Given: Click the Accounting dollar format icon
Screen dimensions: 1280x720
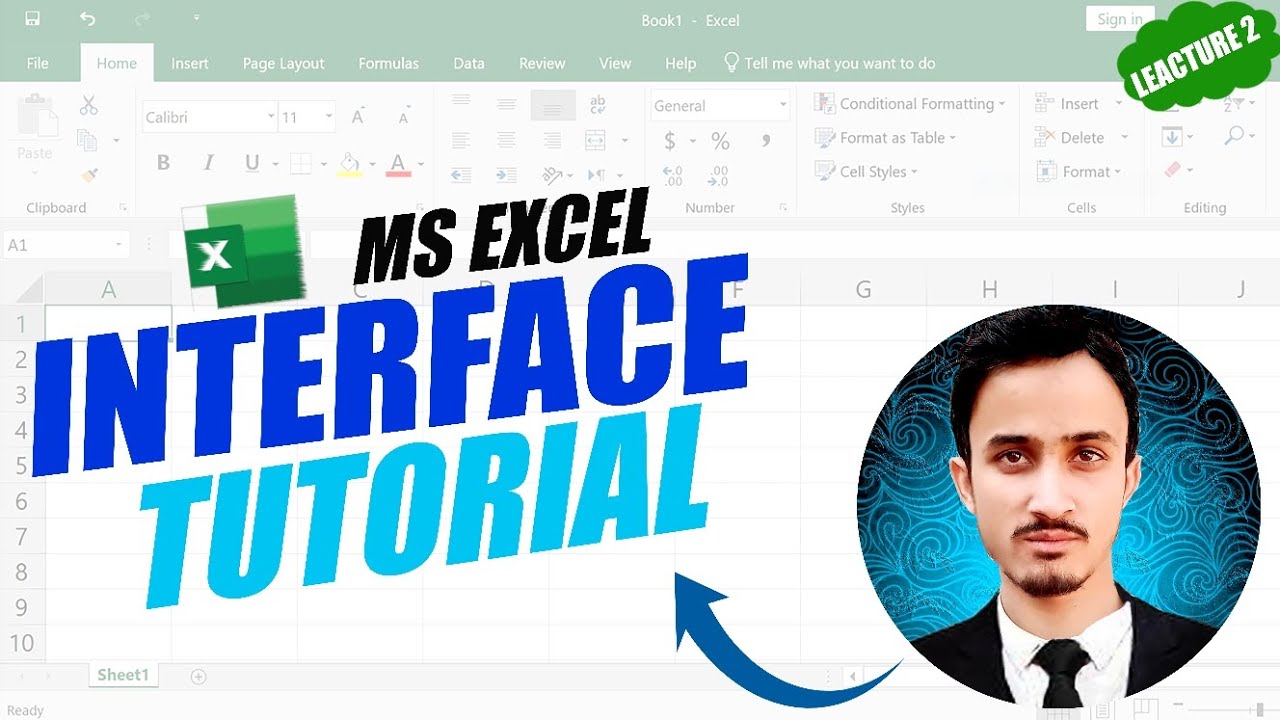Looking at the screenshot, I should (x=670, y=142).
